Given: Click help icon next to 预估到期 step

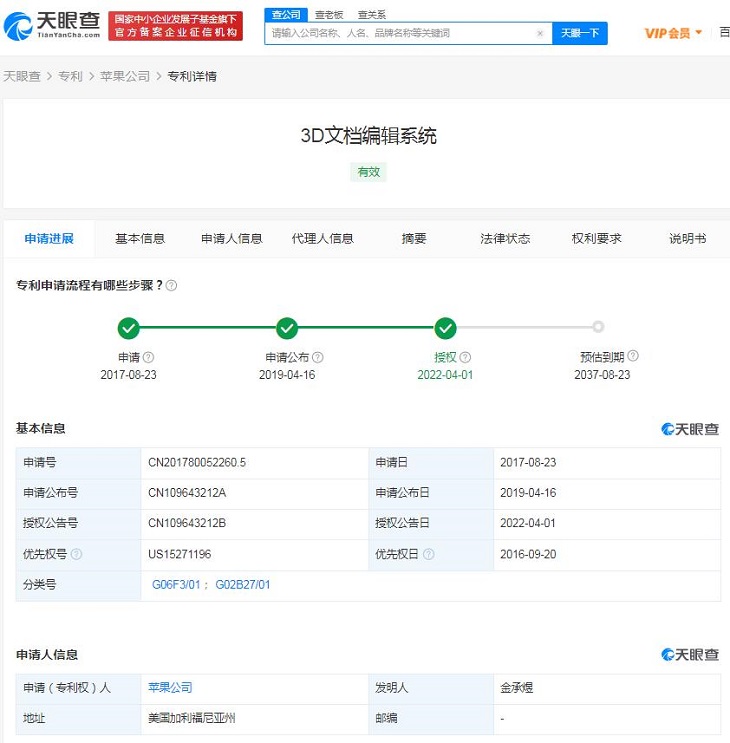Looking at the screenshot, I should [x=633, y=356].
